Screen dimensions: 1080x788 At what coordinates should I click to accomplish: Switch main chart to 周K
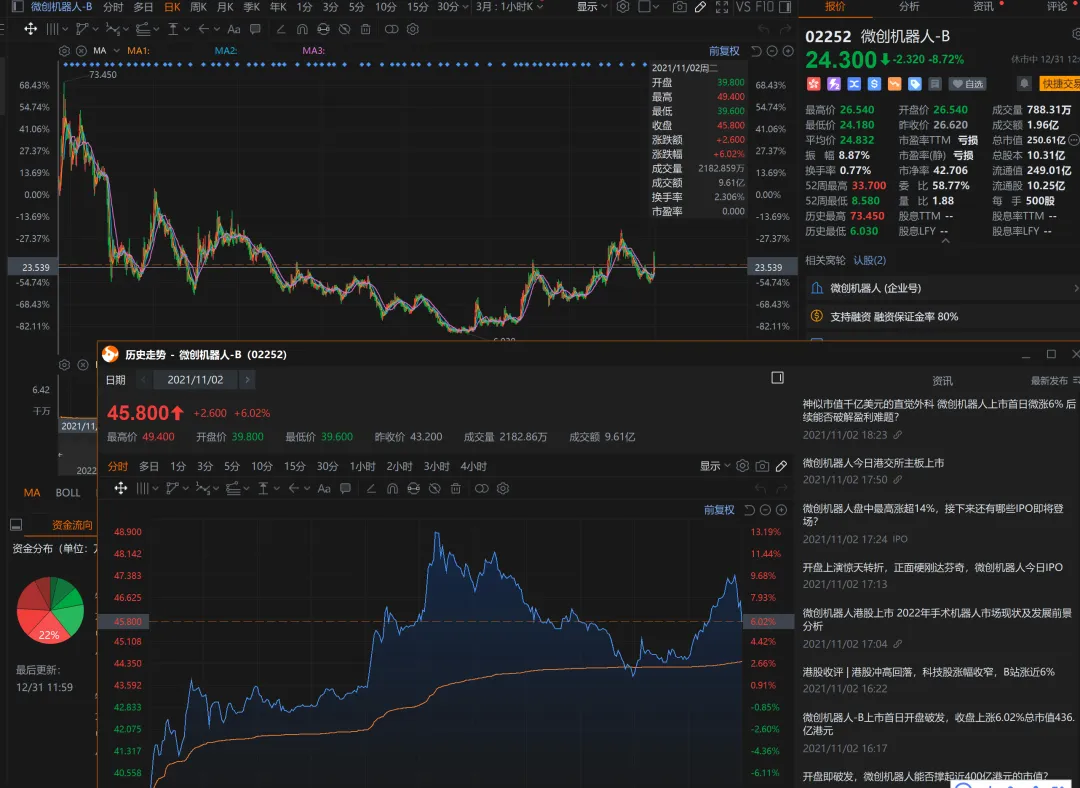point(198,7)
